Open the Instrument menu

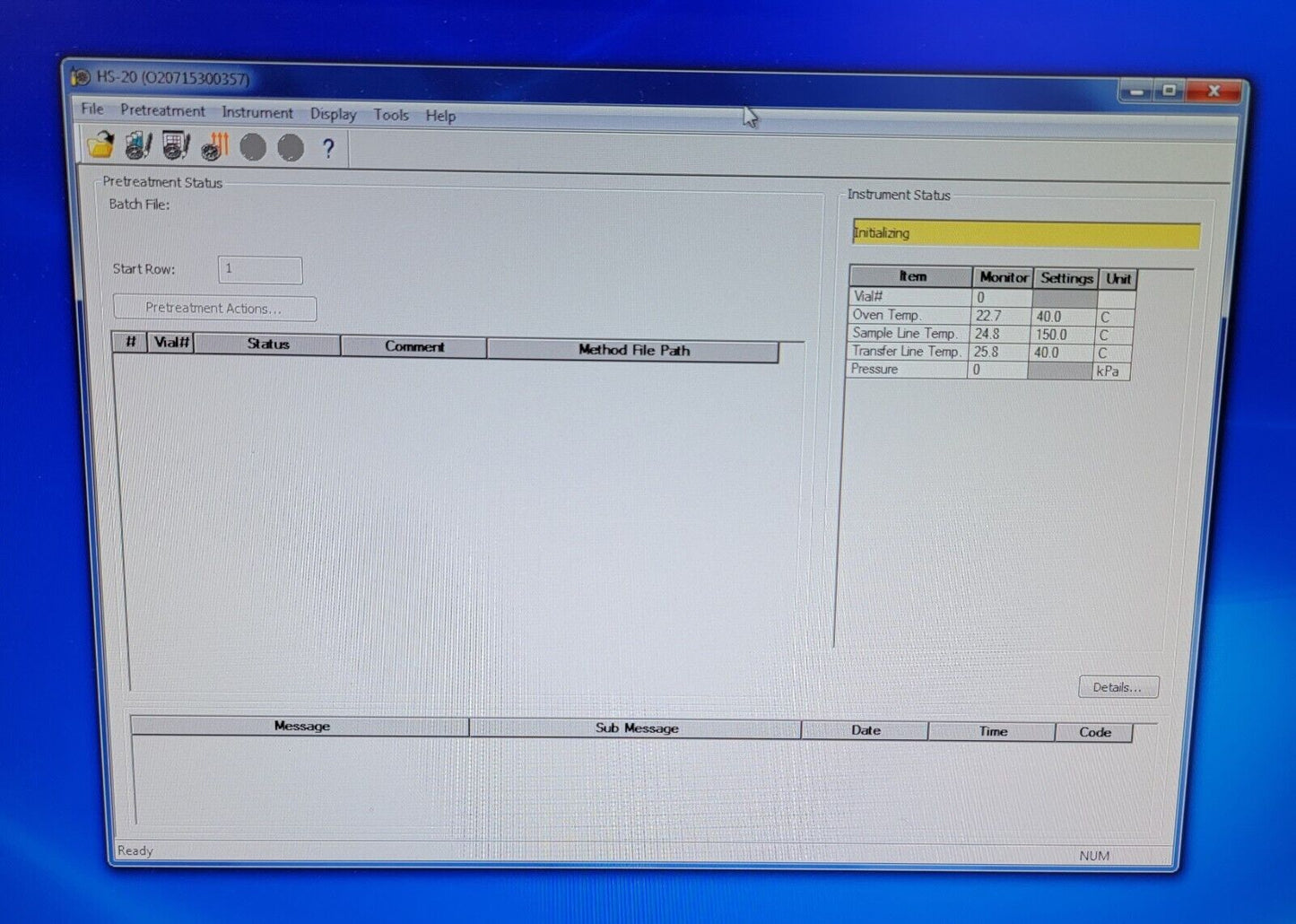click(x=257, y=112)
